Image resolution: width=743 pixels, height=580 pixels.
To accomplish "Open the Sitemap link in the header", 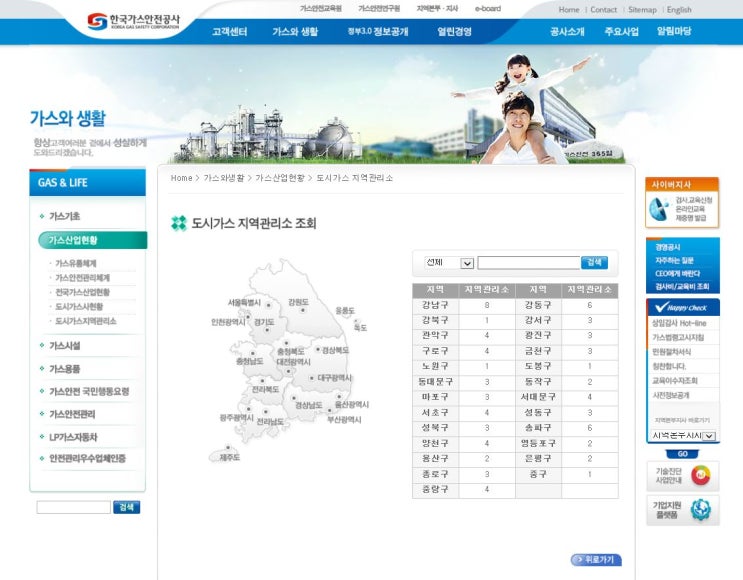I will [642, 9].
